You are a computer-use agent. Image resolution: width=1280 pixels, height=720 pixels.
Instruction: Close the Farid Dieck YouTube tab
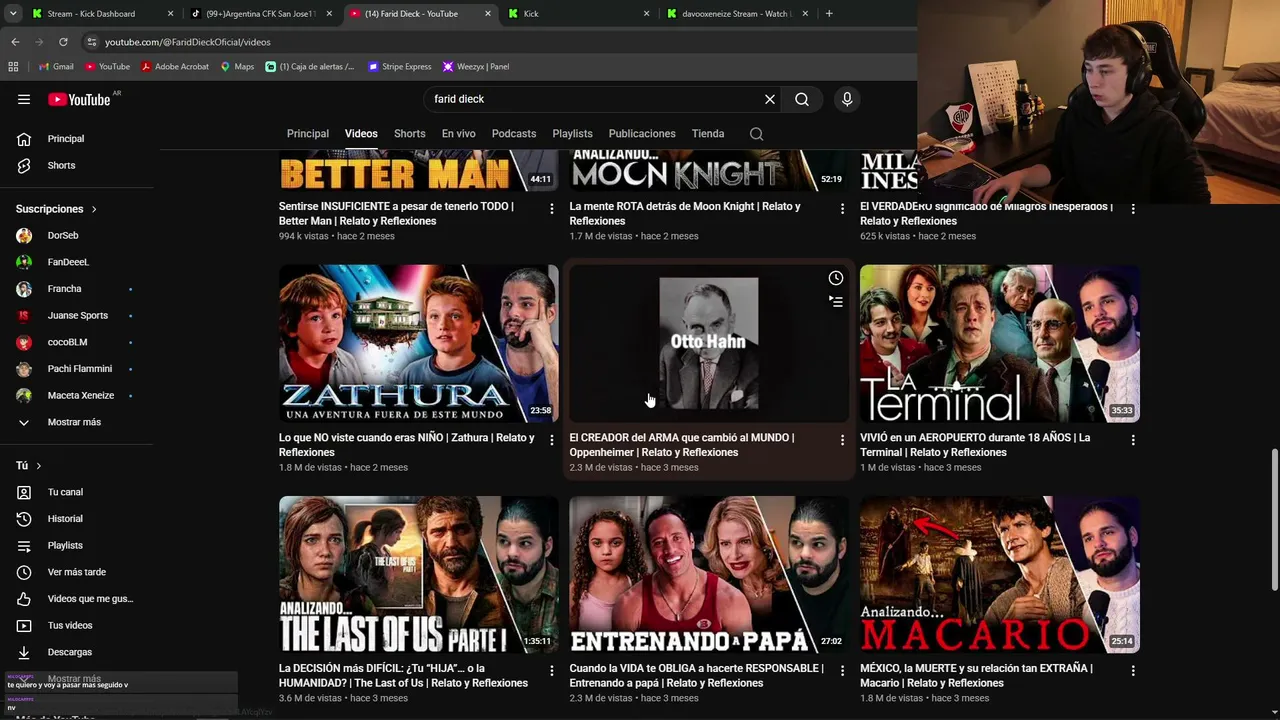[488, 14]
